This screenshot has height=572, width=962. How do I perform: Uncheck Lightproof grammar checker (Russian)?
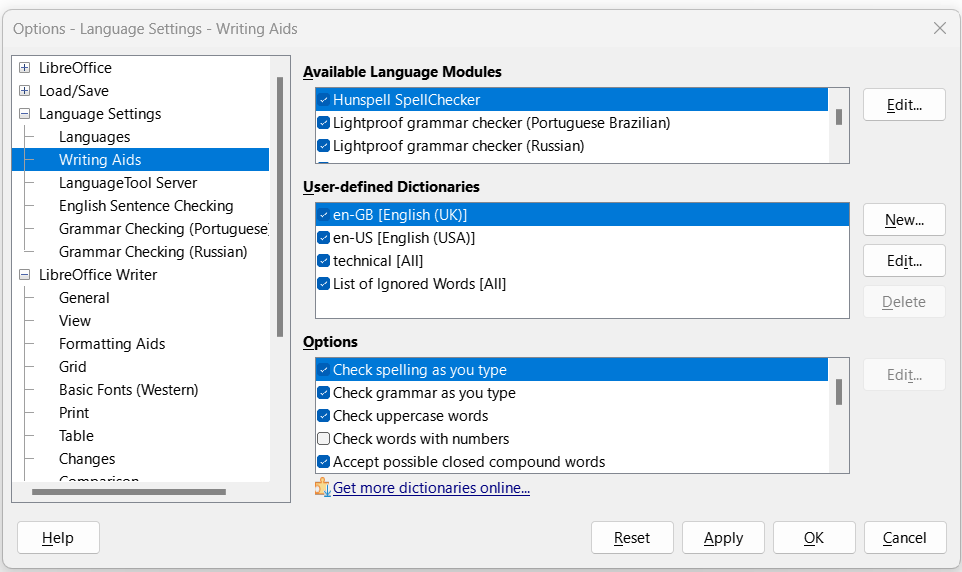(324, 146)
